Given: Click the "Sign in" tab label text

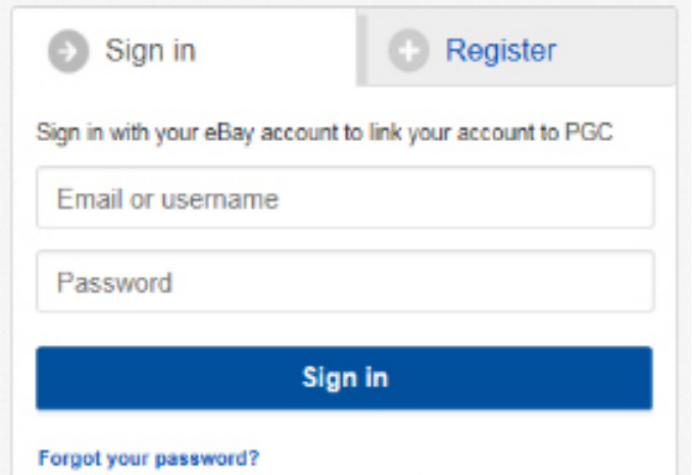Looking at the screenshot, I should (x=150, y=50).
